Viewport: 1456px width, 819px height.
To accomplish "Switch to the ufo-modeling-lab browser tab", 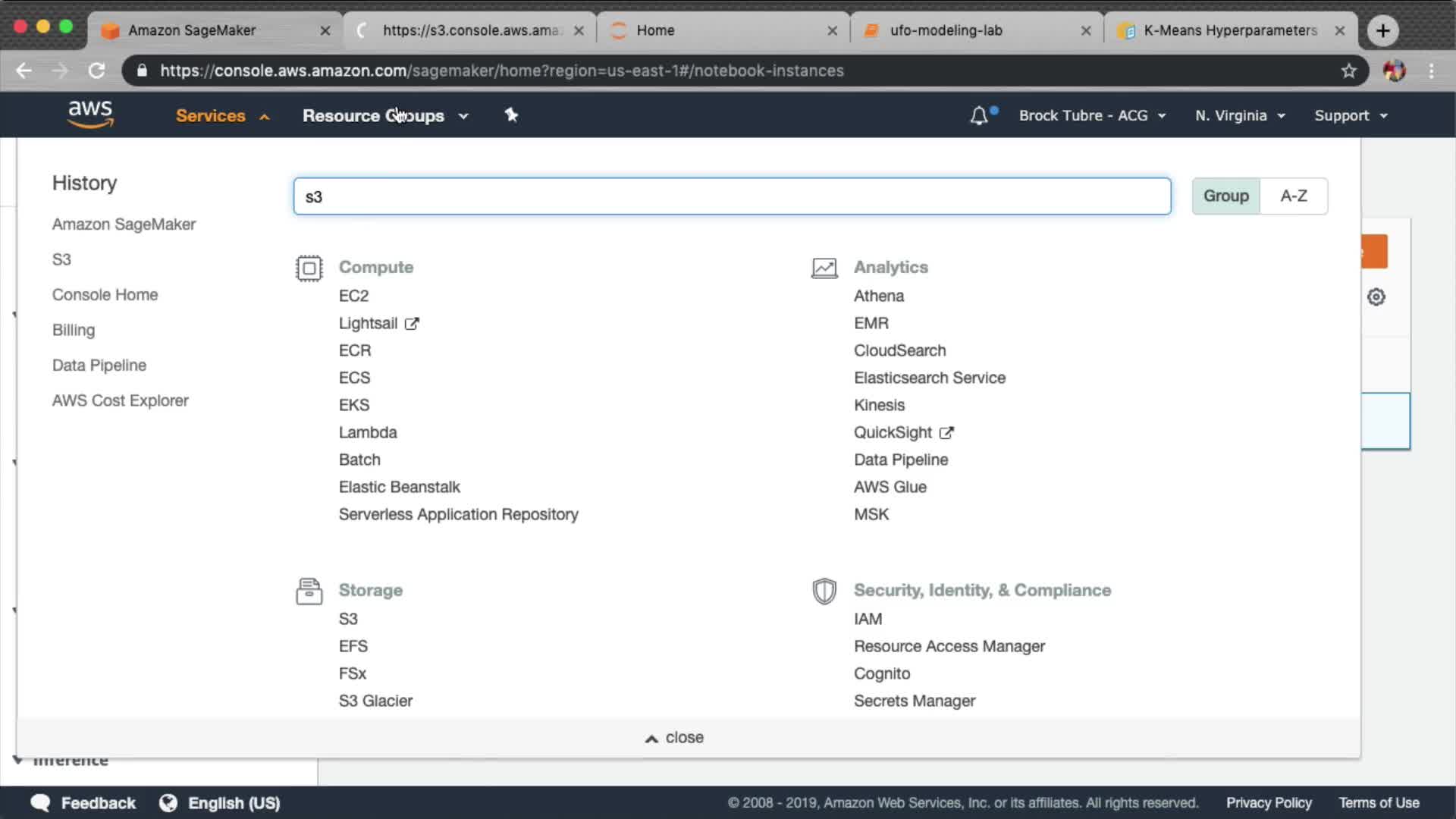I will (x=946, y=30).
